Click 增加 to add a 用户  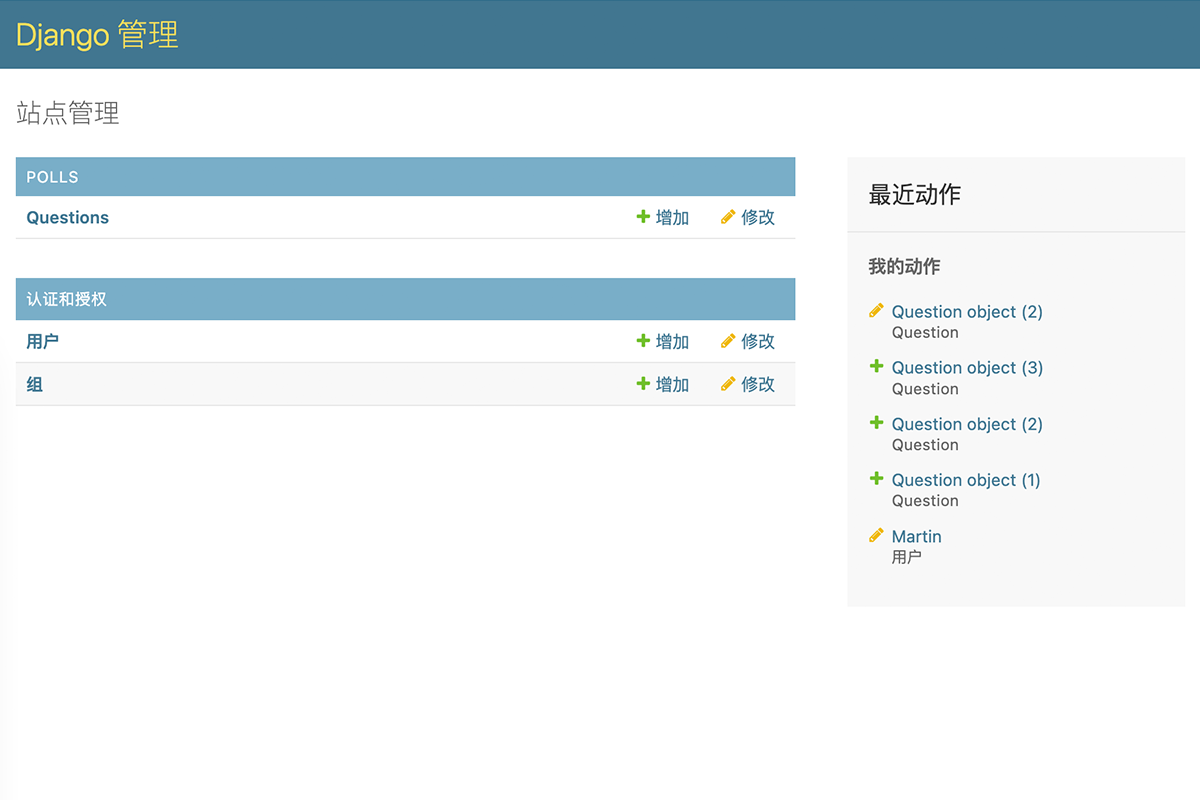(x=672, y=341)
